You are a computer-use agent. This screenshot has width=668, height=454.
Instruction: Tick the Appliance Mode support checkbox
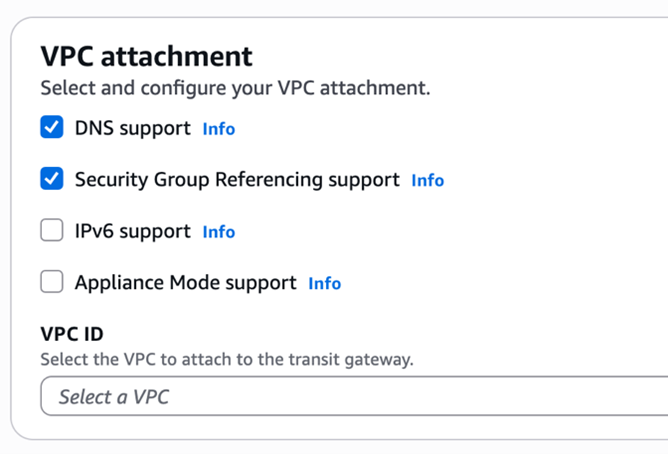pos(52,283)
